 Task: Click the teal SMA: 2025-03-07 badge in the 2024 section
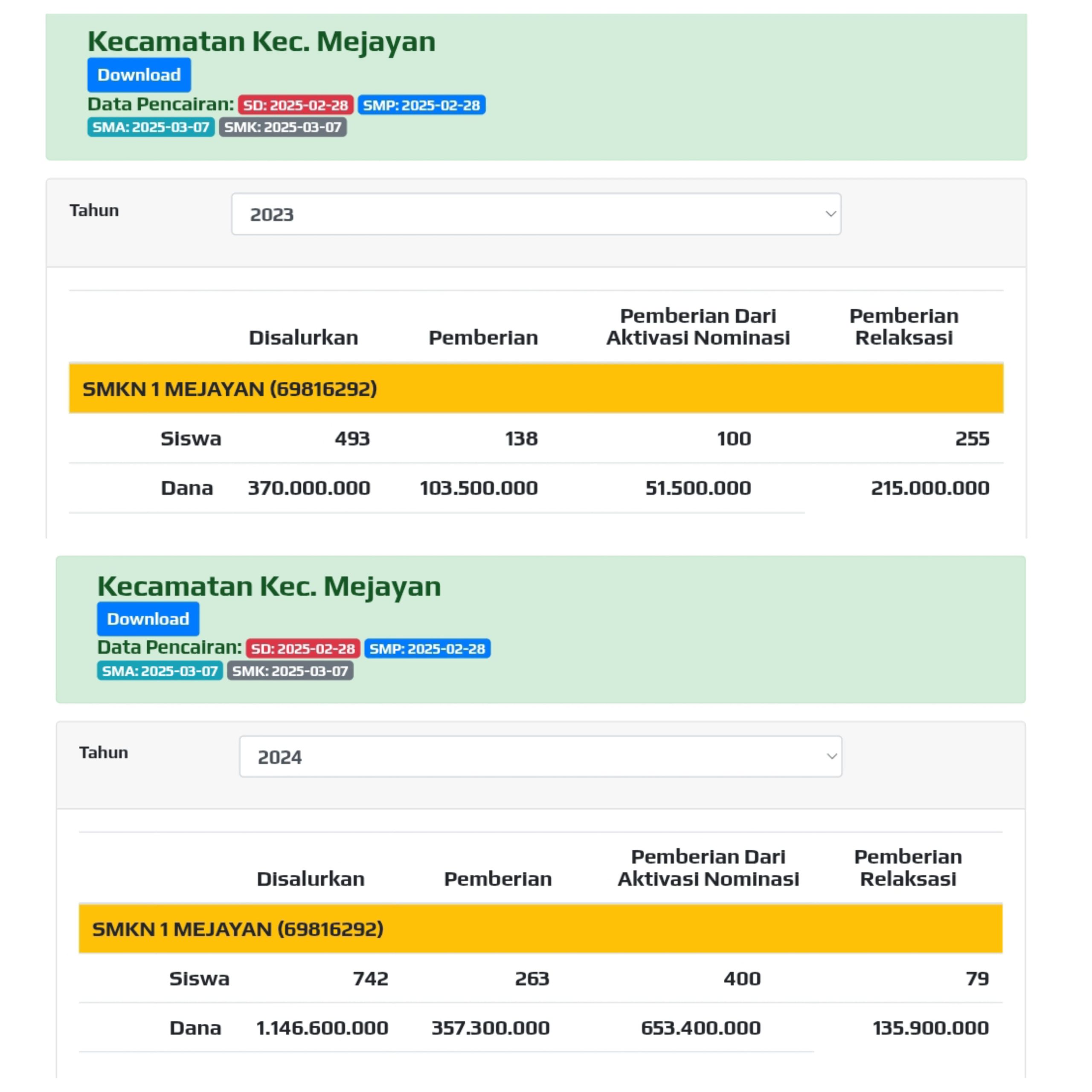pyautogui.click(x=160, y=671)
